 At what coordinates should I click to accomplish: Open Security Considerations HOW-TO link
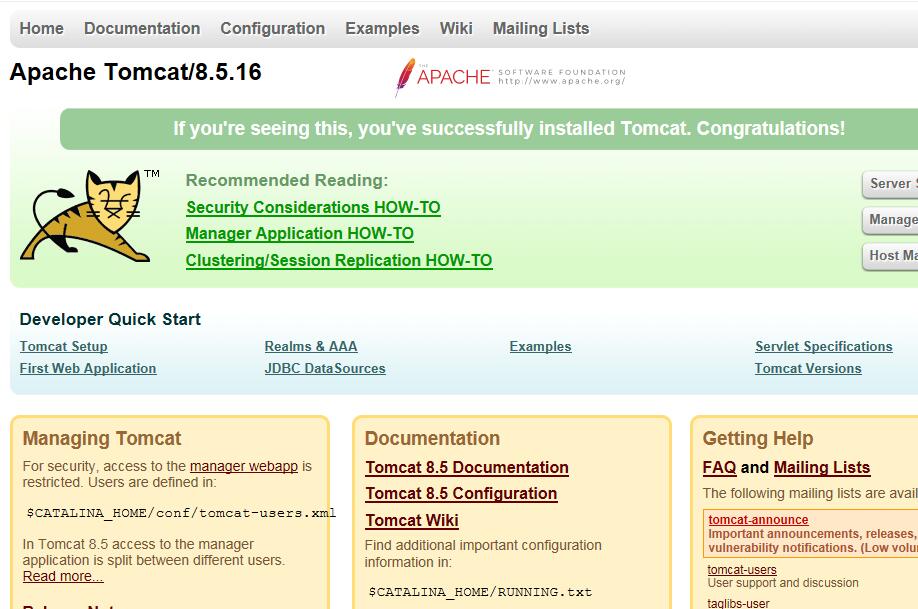[313, 207]
